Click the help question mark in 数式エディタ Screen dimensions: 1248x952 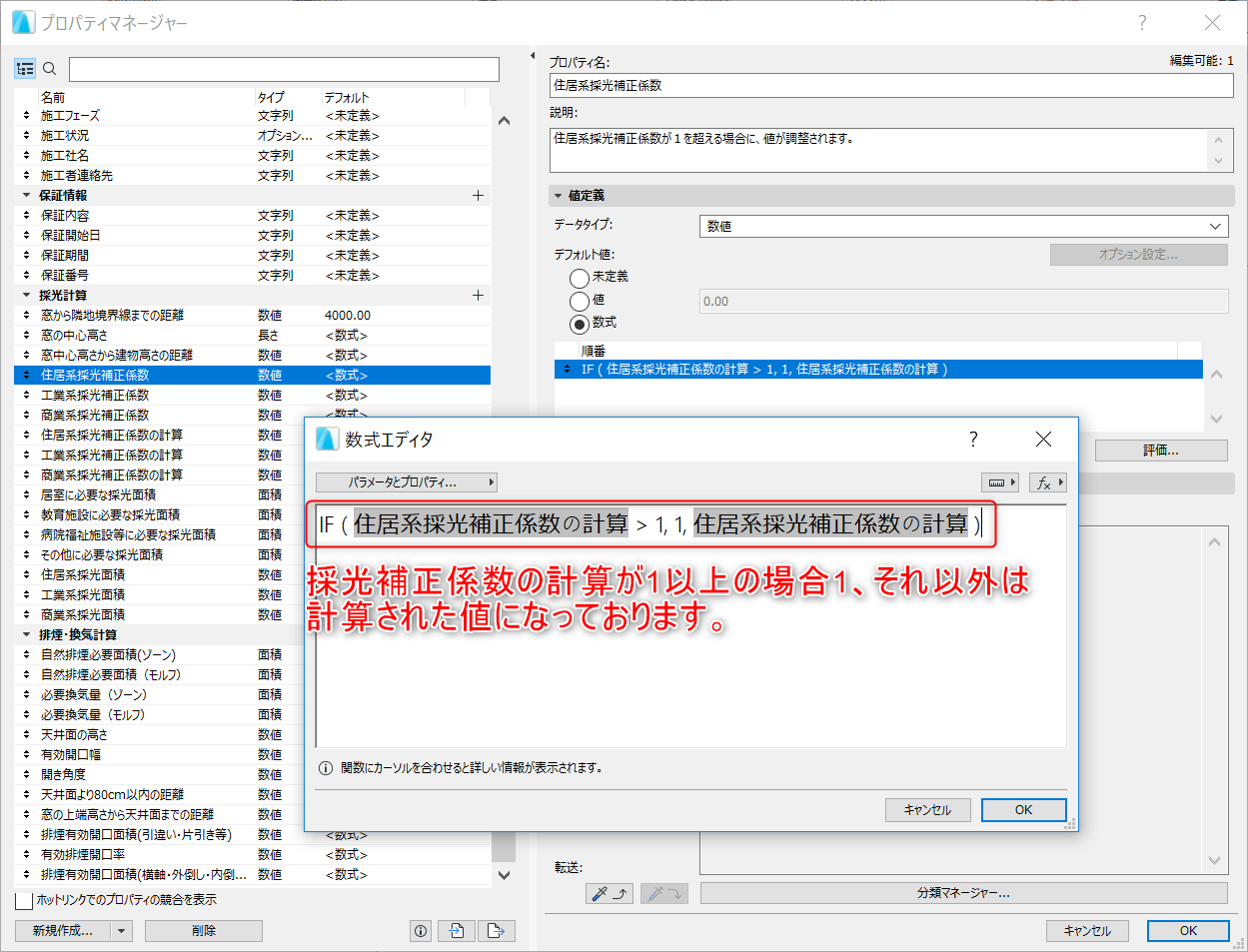pyautogui.click(x=973, y=440)
